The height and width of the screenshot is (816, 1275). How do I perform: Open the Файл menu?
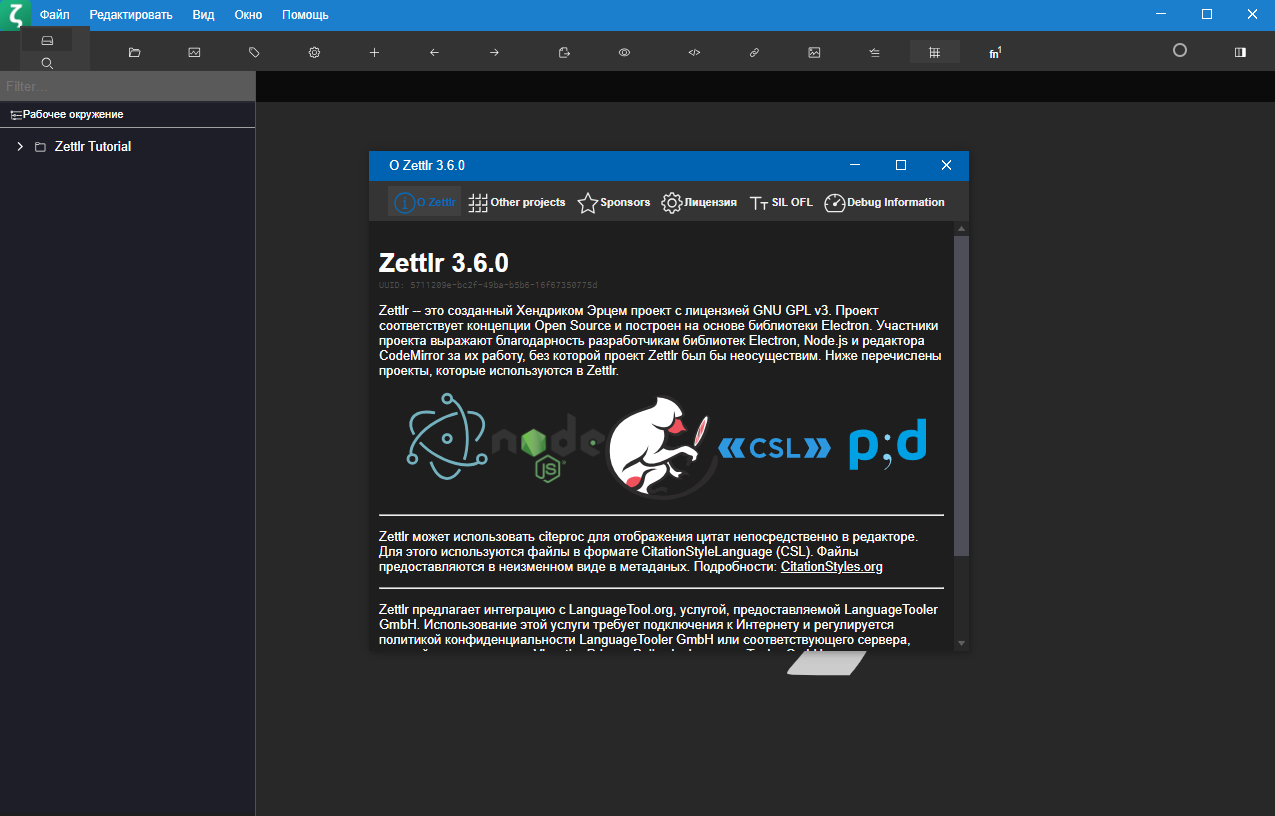coord(54,15)
